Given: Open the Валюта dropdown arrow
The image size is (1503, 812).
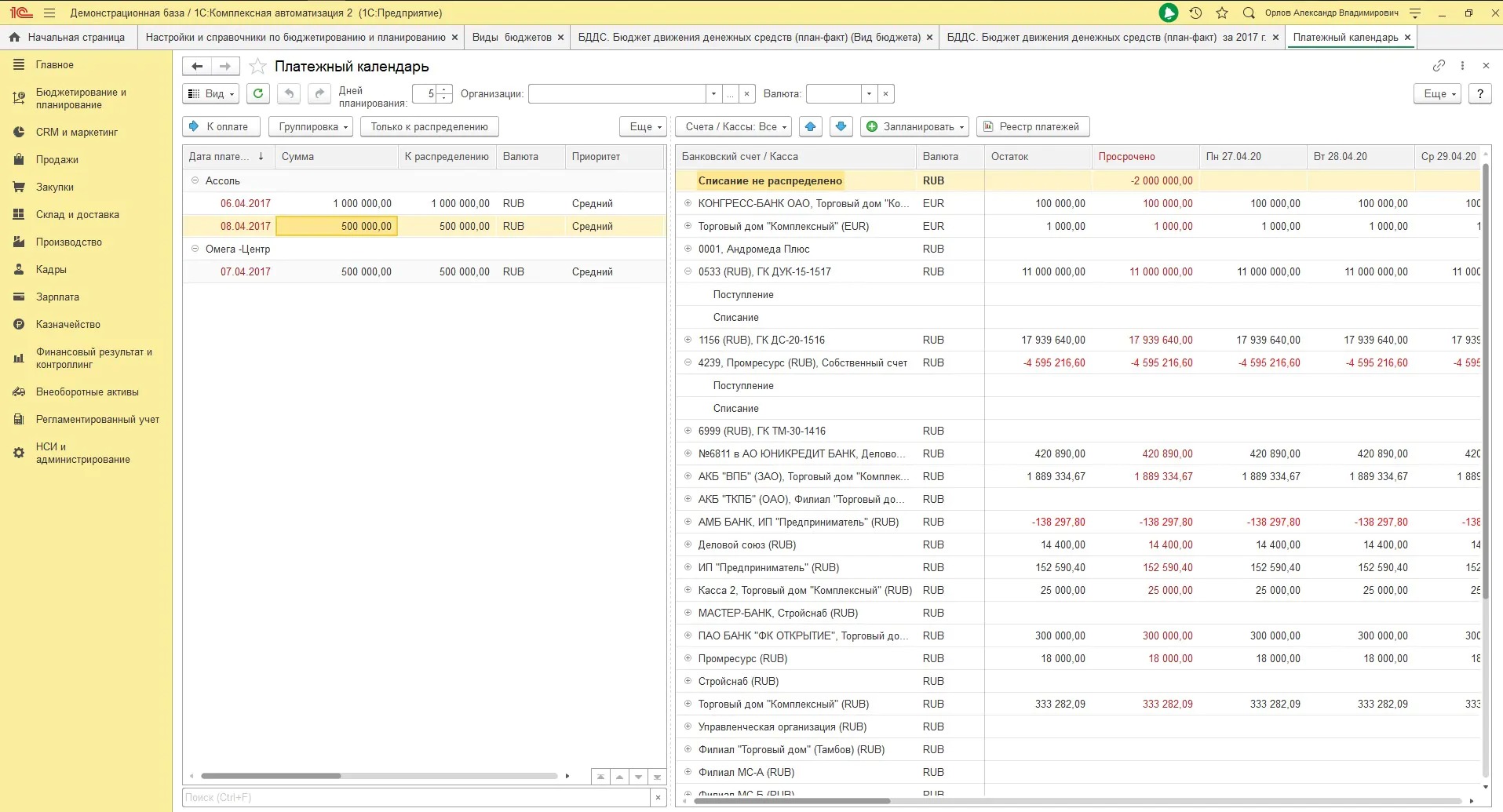Looking at the screenshot, I should [x=869, y=94].
